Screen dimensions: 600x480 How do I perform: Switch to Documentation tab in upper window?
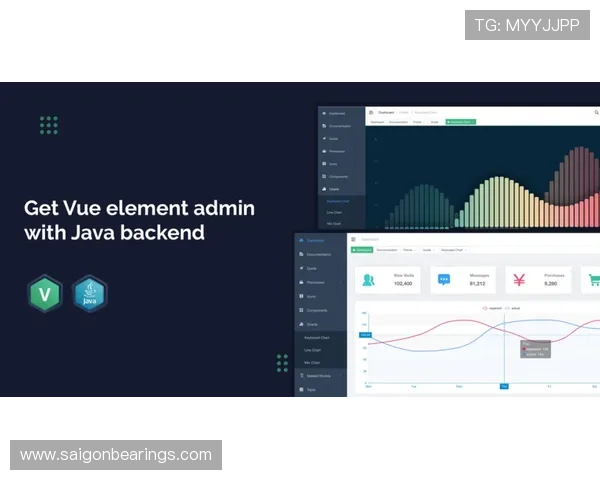[x=398, y=122]
